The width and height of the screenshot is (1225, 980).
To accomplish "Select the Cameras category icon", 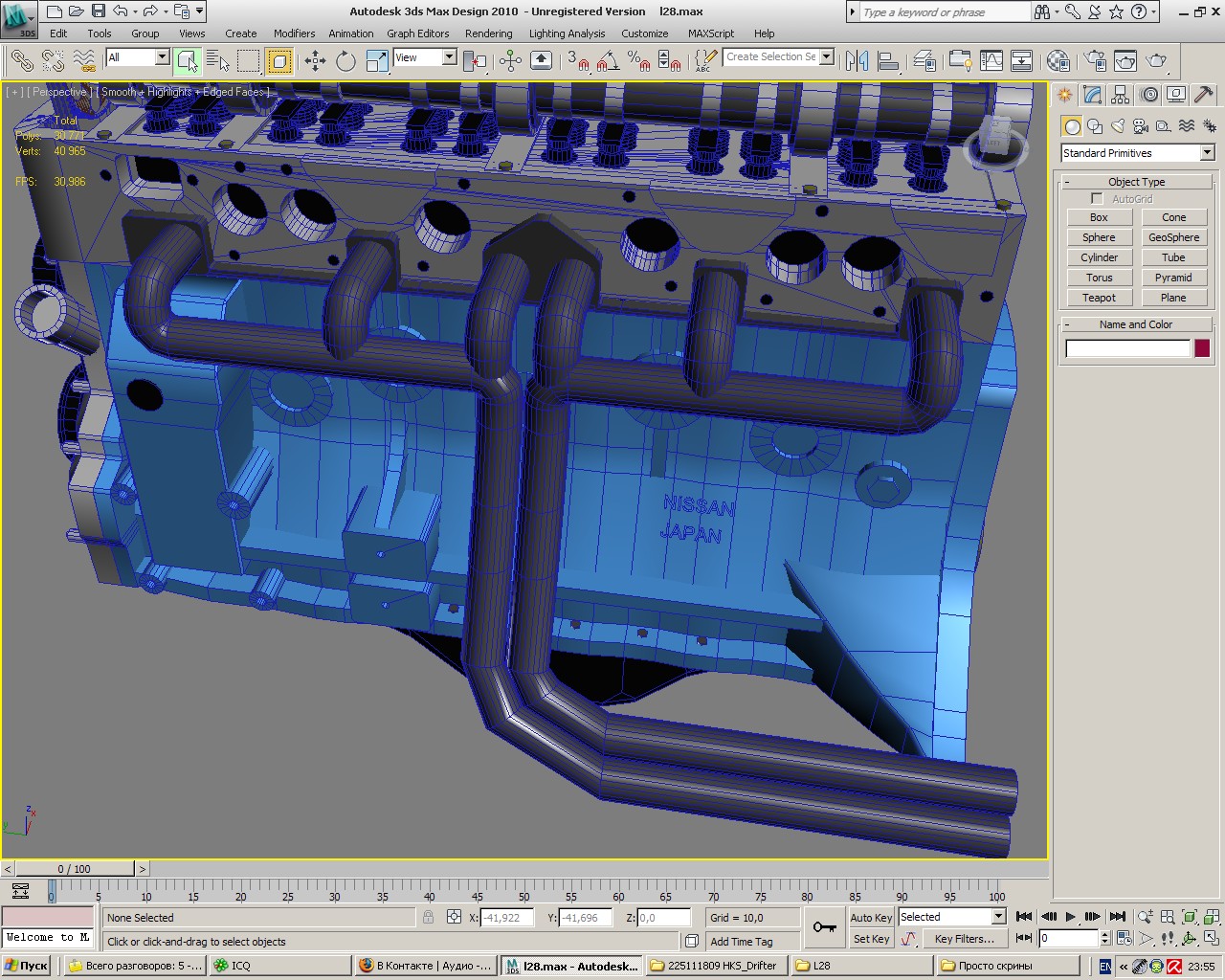I will coord(1141,126).
